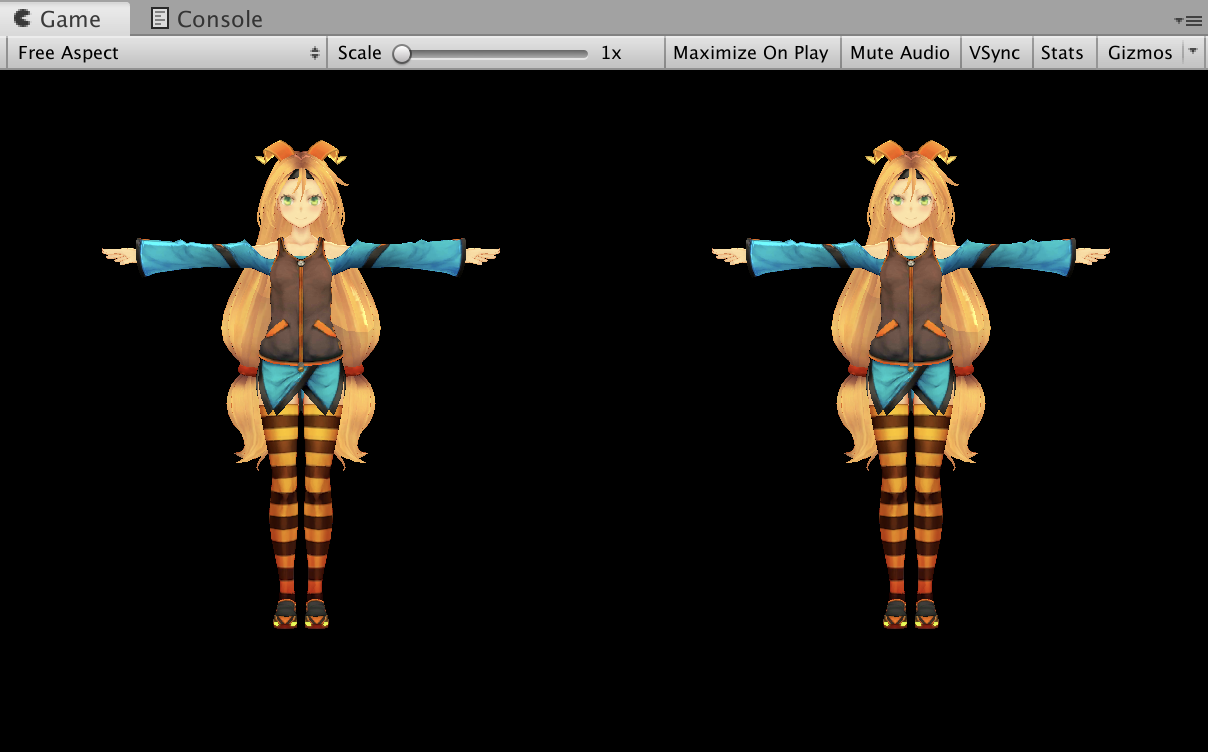Toggle Mute Audio
The width and height of the screenshot is (1208, 752).
(x=900, y=53)
